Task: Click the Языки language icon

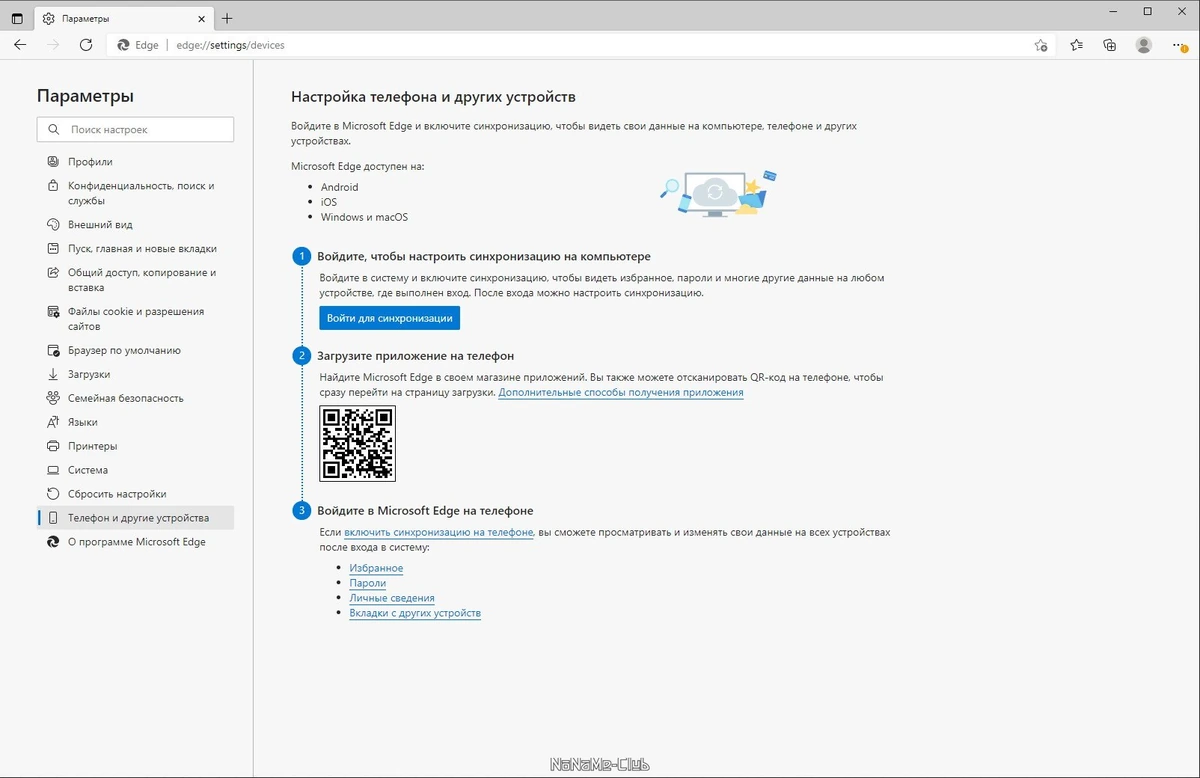Action: pos(53,422)
